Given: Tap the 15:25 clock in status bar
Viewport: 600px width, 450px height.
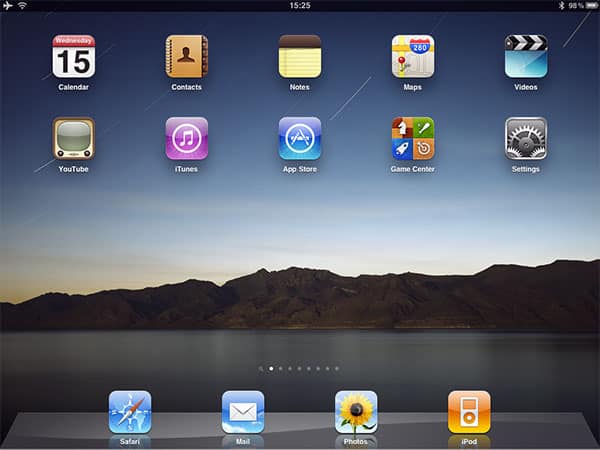Looking at the screenshot, I should click(300, 5).
